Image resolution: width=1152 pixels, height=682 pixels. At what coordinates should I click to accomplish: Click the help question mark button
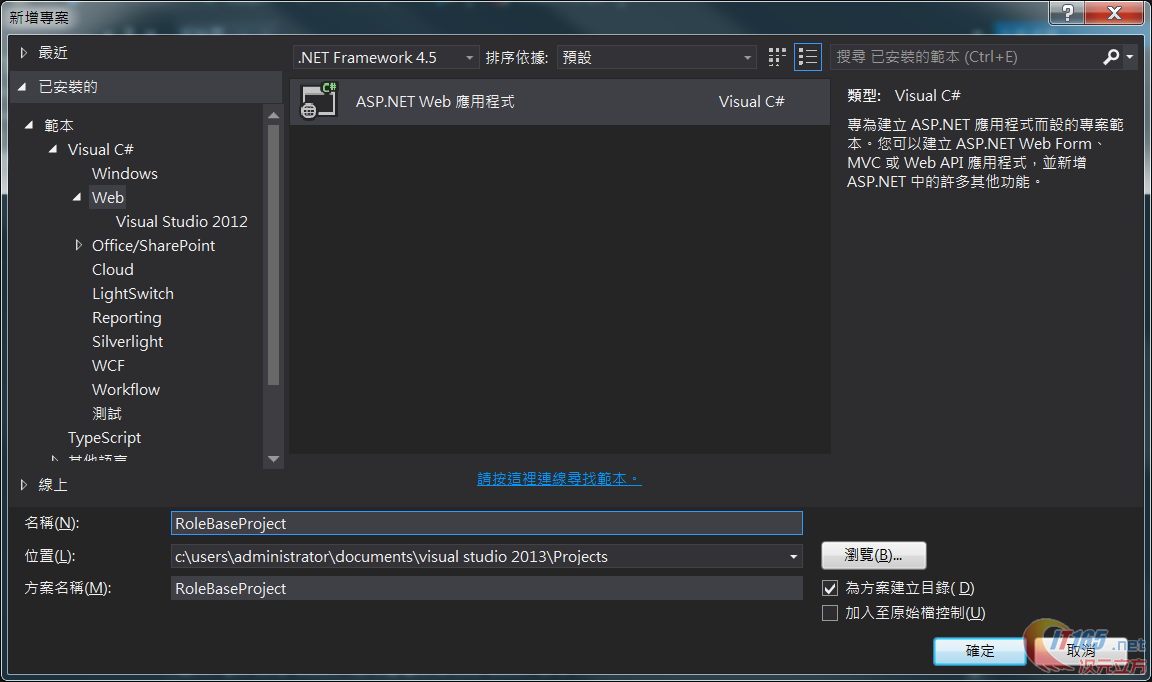point(1068,12)
